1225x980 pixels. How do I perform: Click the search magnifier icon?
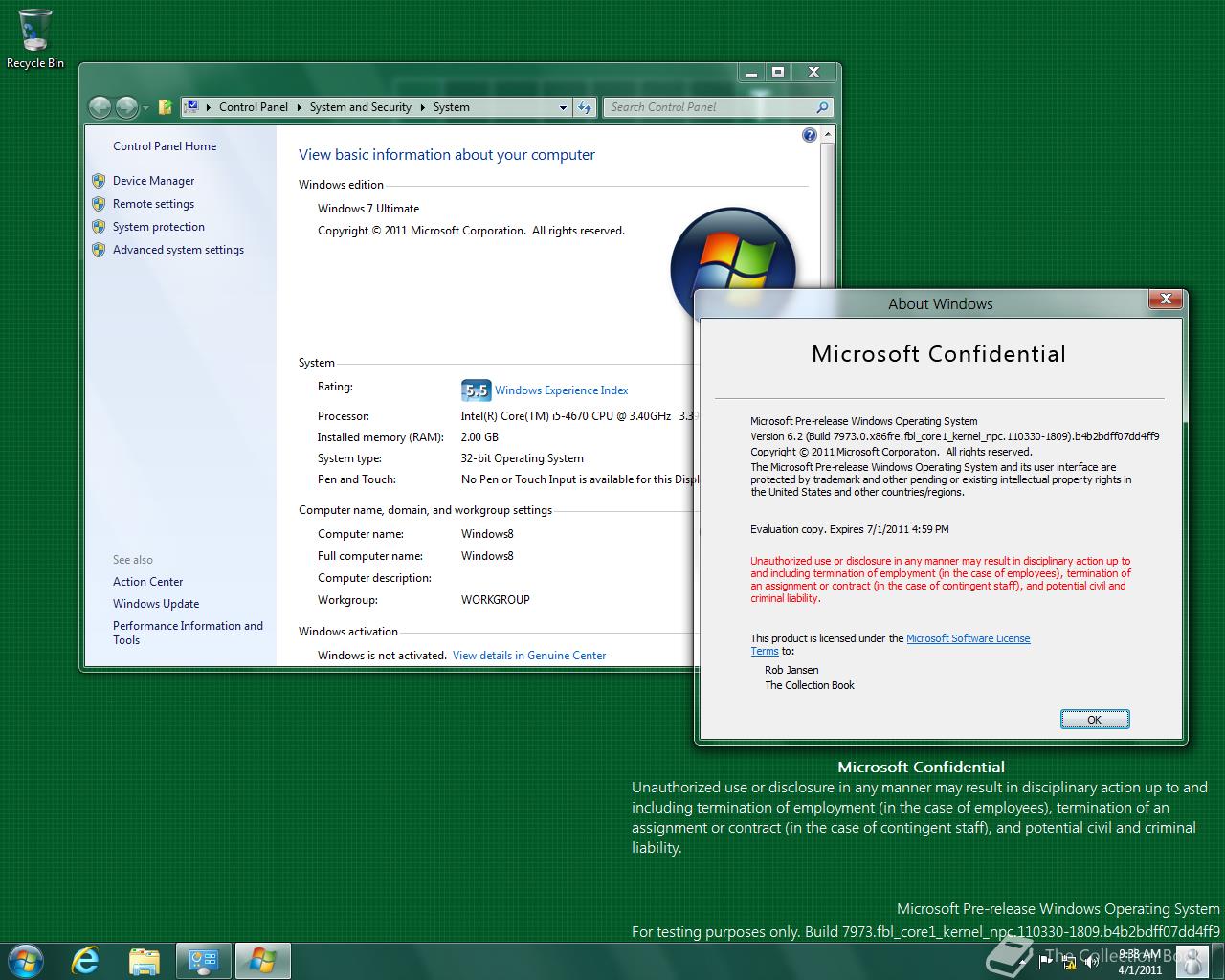click(x=822, y=107)
